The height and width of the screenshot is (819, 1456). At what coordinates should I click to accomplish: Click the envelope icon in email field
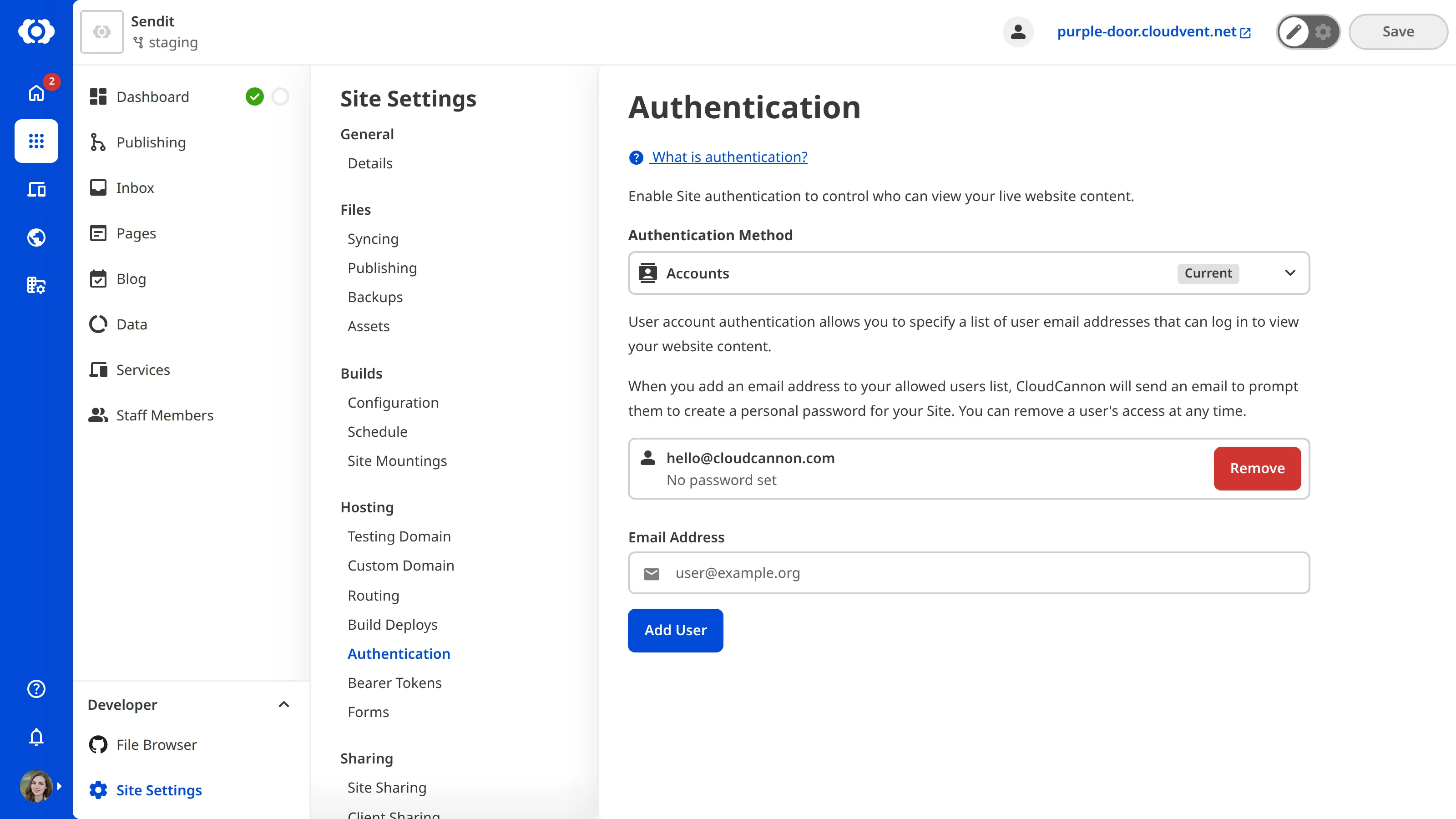tap(651, 574)
